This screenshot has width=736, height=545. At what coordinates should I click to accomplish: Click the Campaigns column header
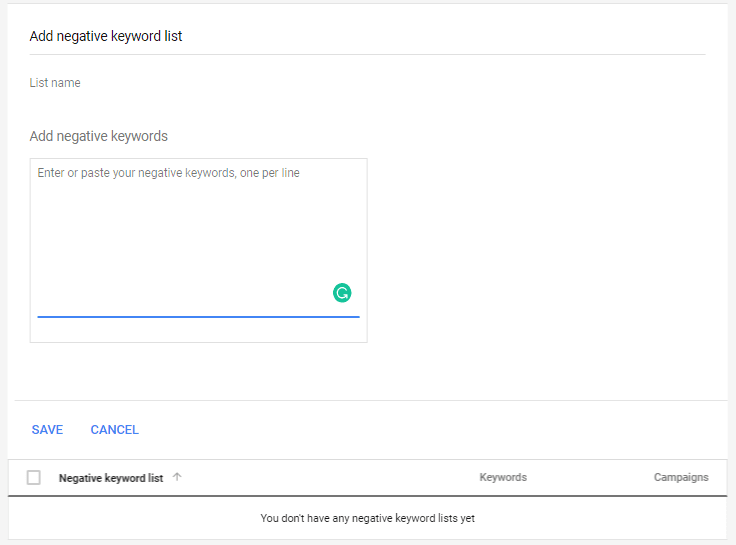pyautogui.click(x=681, y=477)
